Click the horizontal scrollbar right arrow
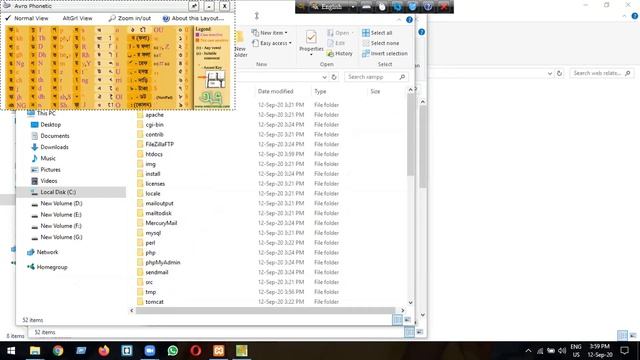640x360 pixels. tap(402, 311)
